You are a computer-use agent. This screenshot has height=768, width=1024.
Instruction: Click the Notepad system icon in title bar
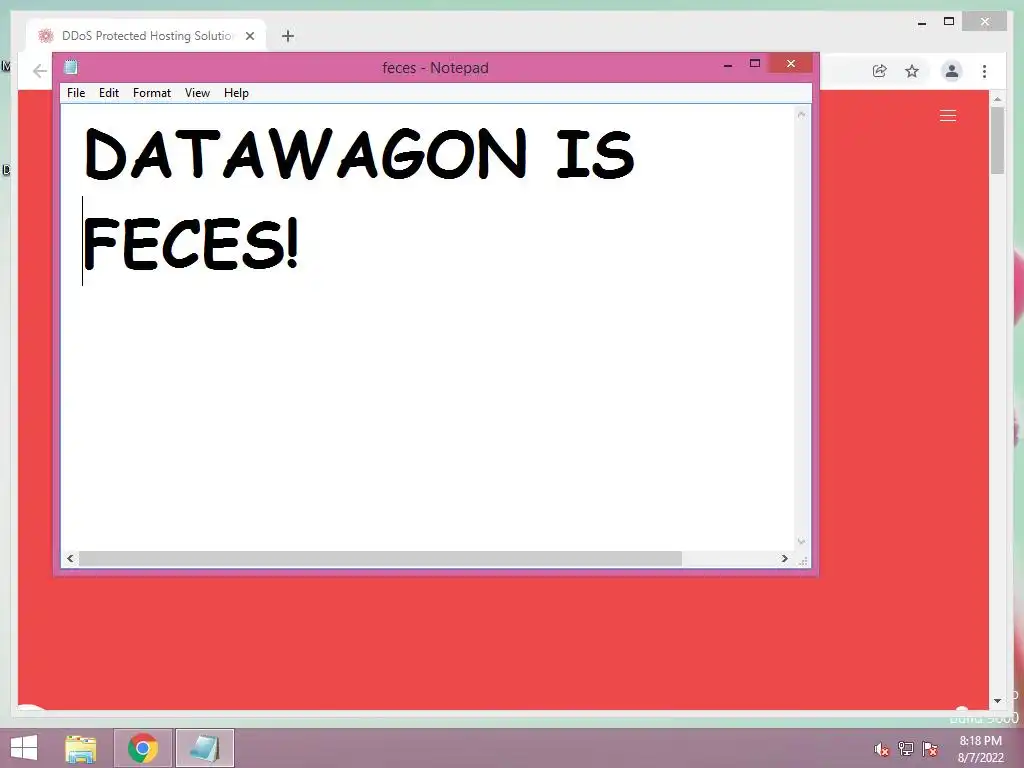(x=71, y=67)
